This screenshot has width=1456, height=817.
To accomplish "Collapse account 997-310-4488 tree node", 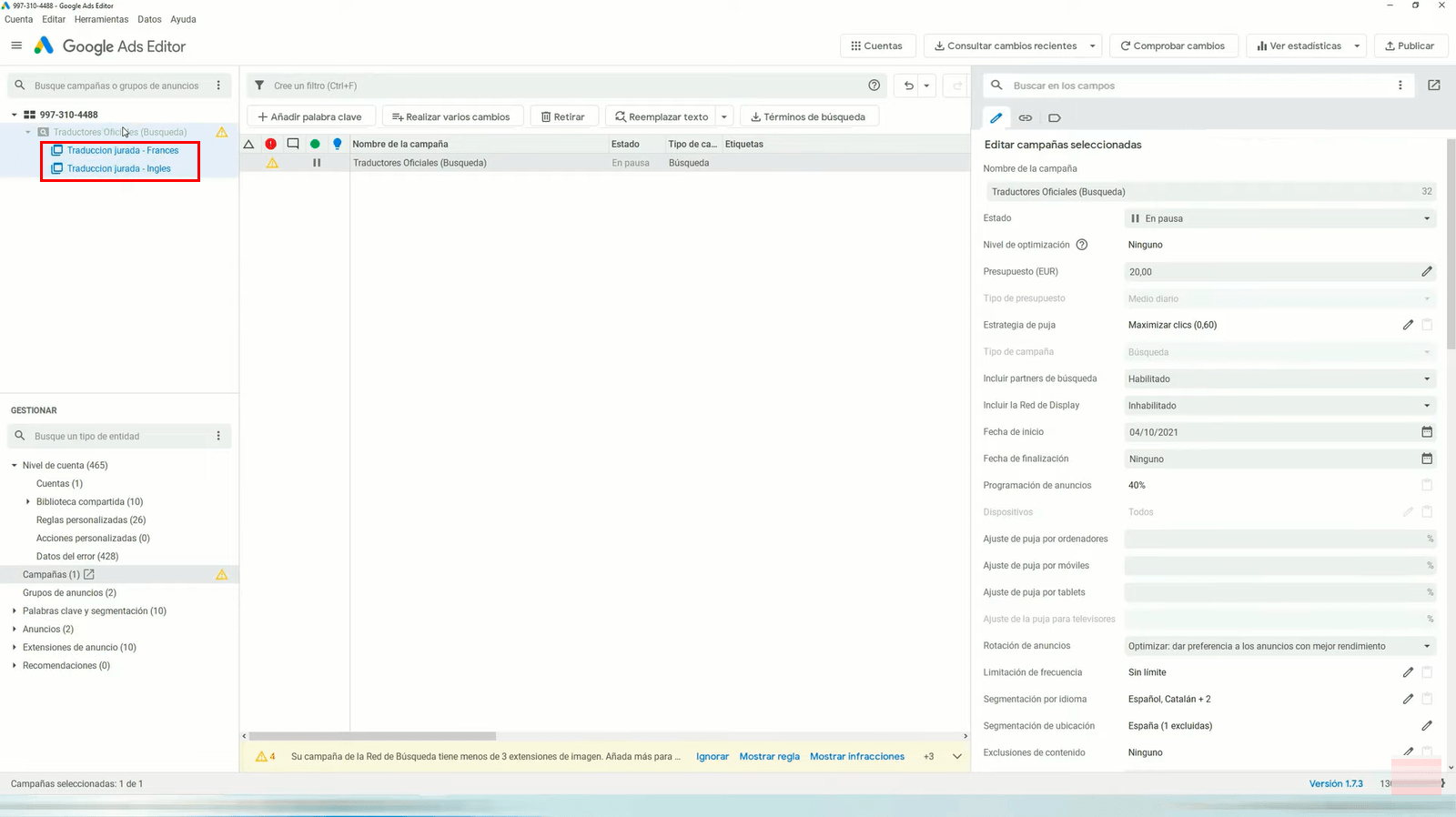I will coord(15,115).
